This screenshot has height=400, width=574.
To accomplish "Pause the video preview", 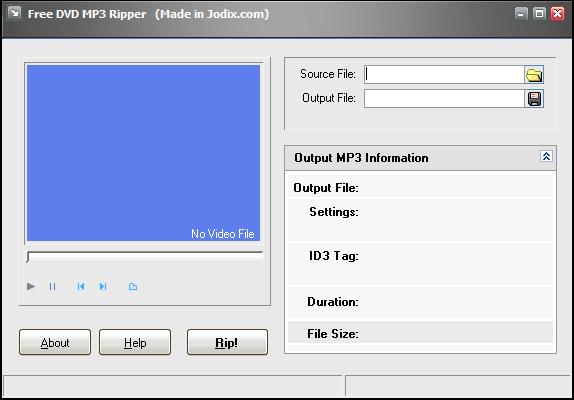I will [52, 286].
